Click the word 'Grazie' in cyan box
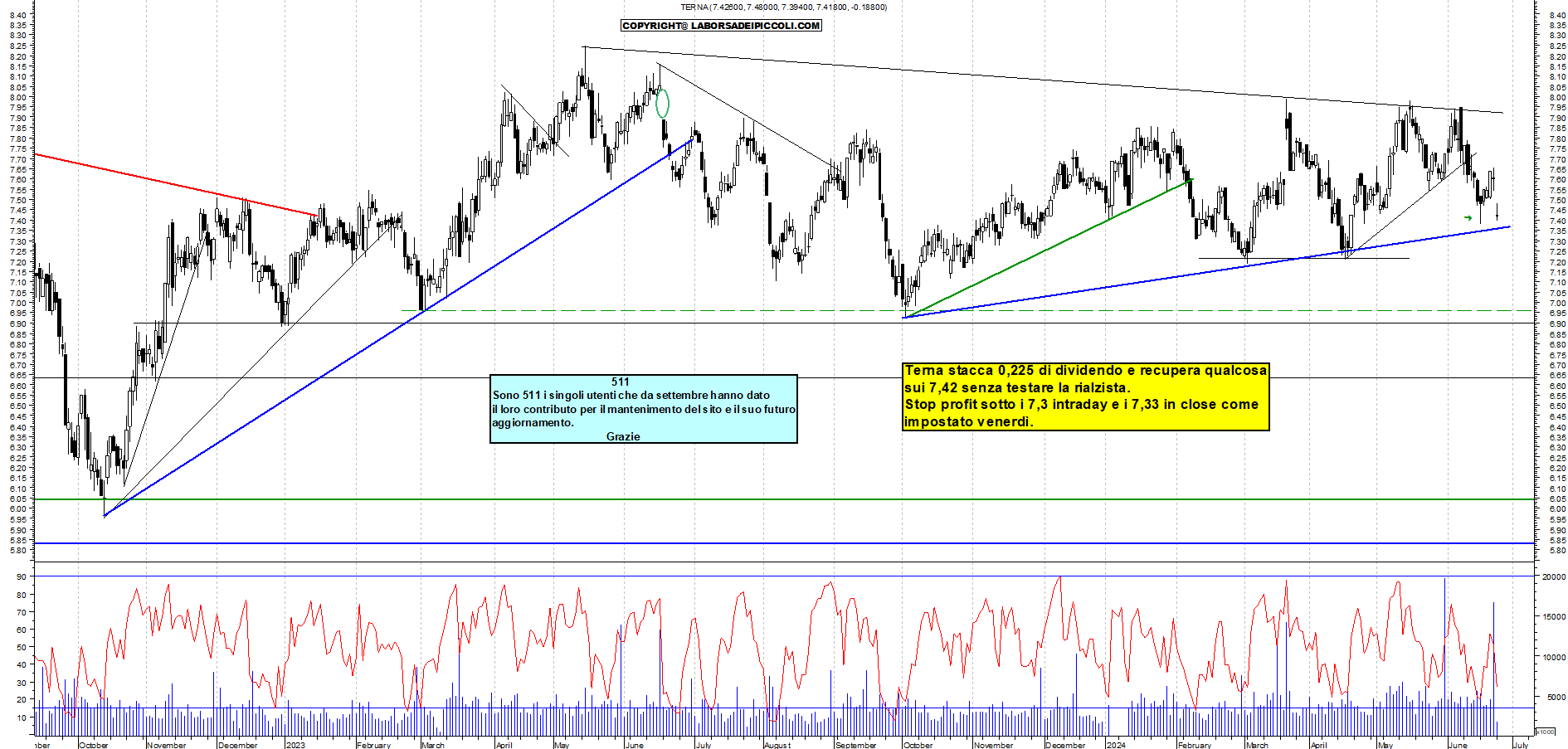Screen dimensions: 1568x749 point(623,436)
